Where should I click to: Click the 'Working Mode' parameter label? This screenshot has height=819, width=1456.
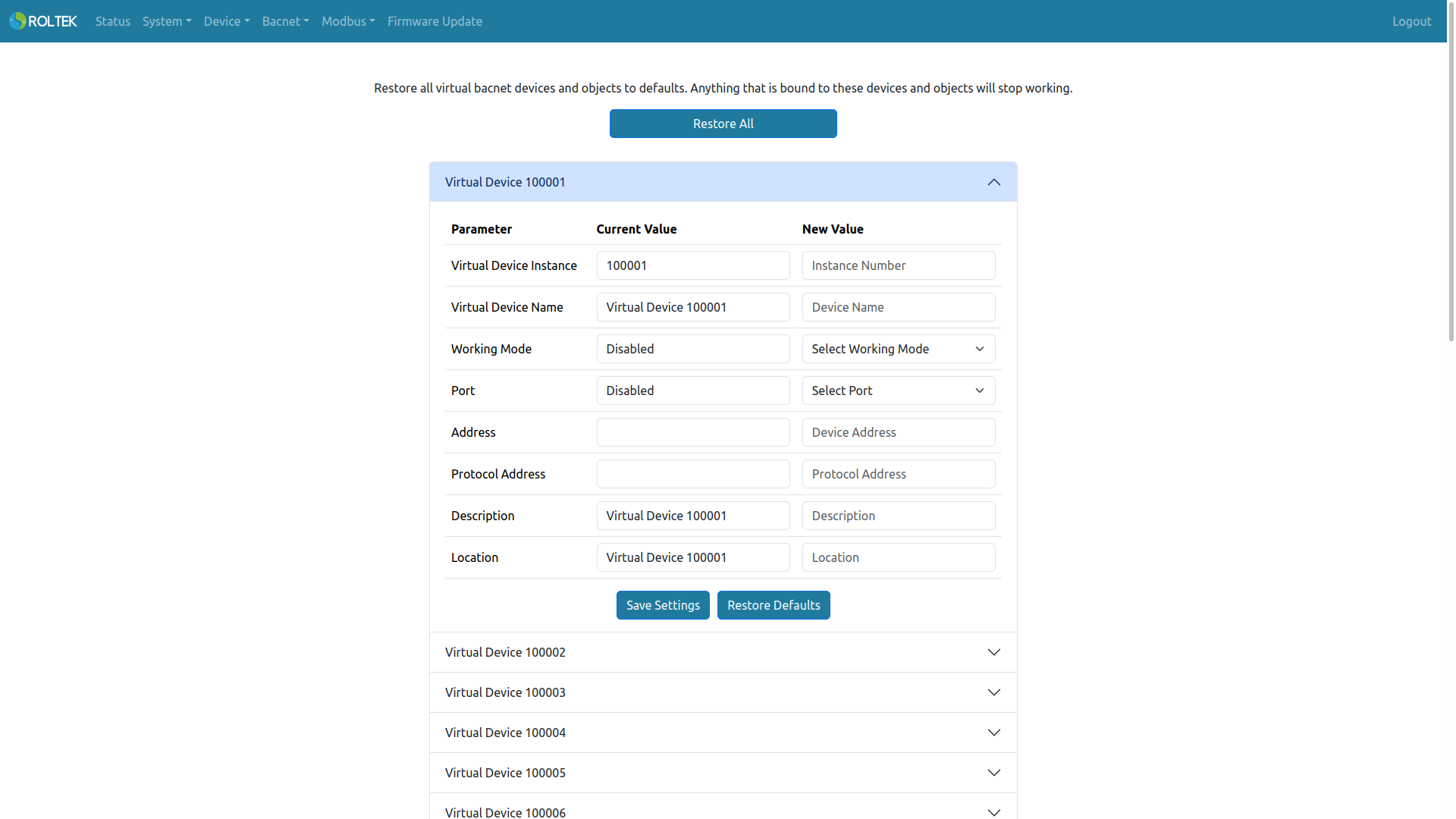(491, 349)
